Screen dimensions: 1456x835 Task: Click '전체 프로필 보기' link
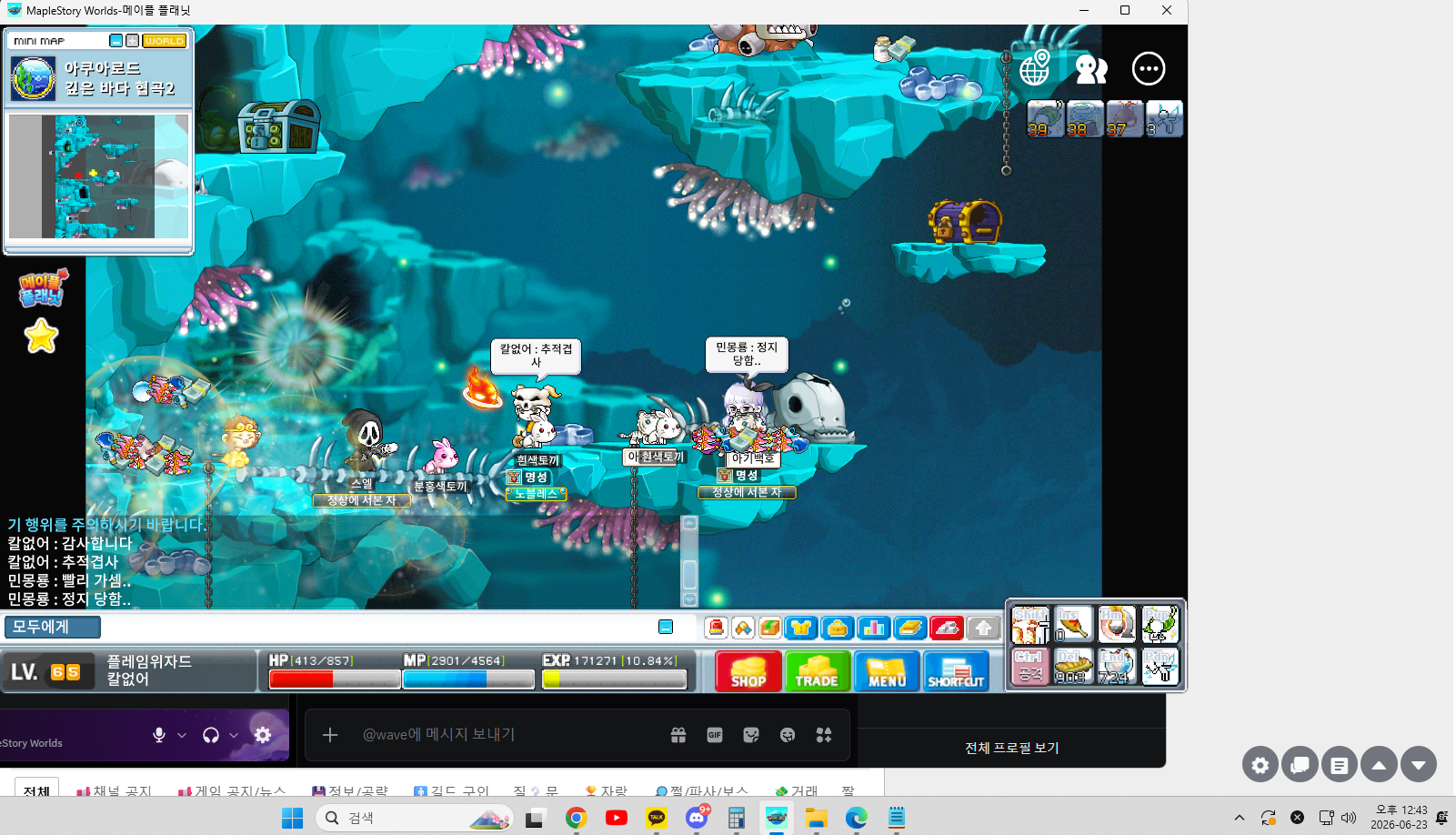[1012, 748]
